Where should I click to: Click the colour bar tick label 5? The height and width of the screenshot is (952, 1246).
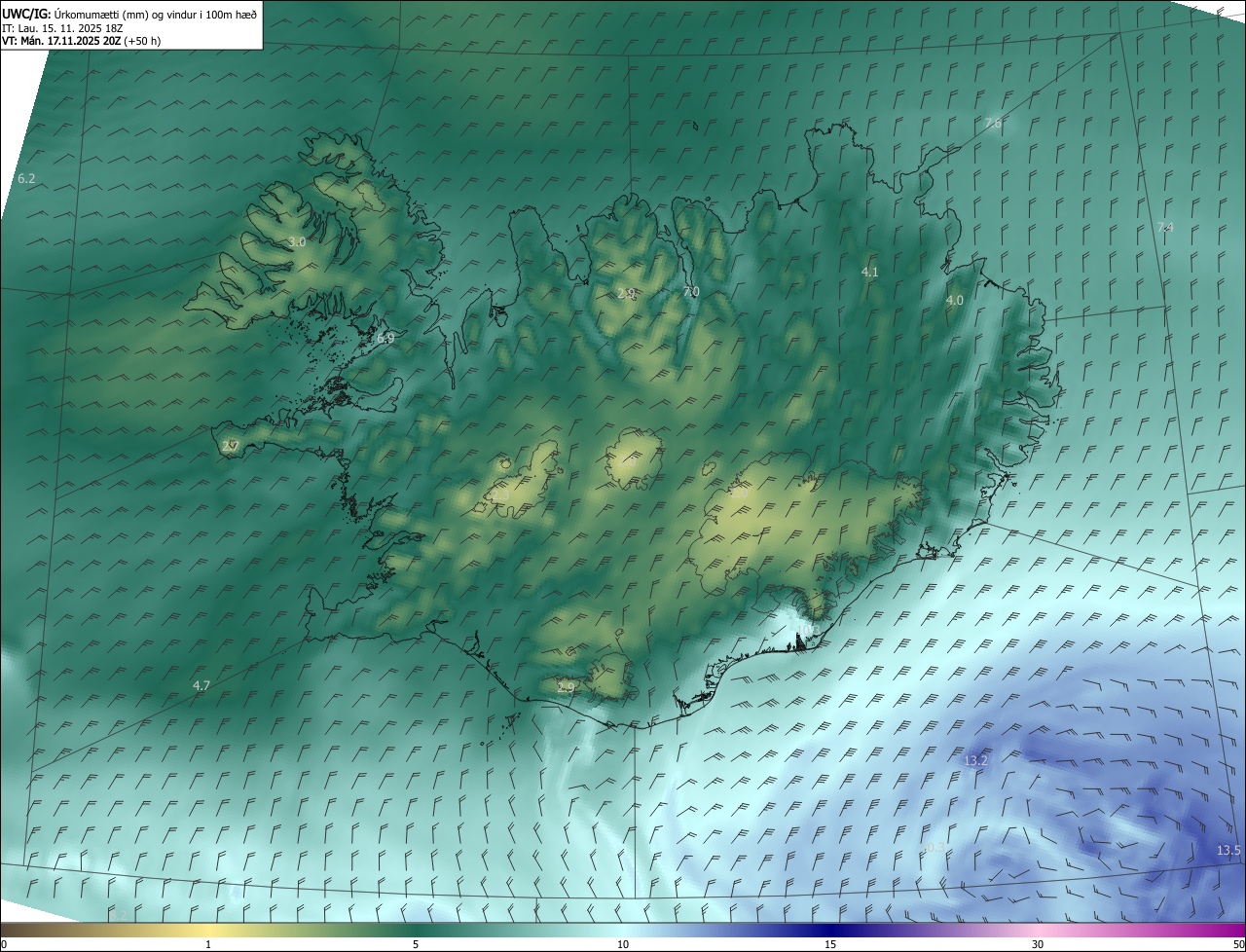point(416,944)
